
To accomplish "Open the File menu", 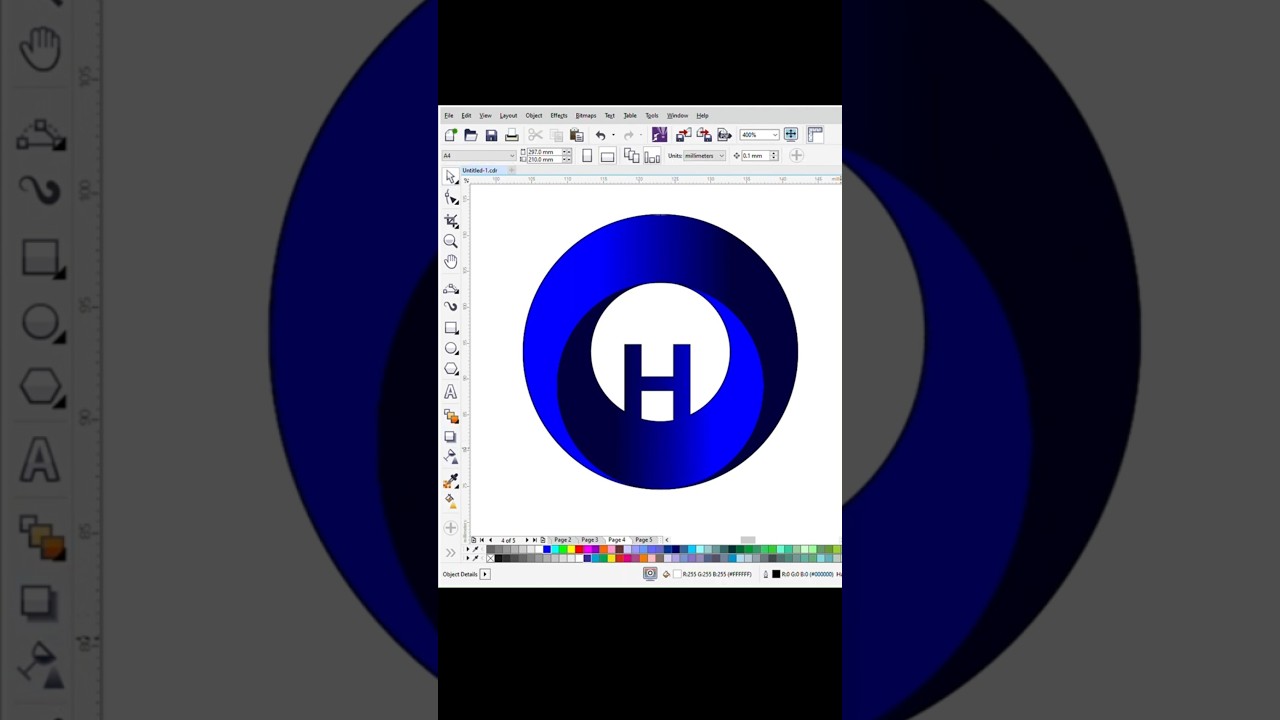I will [x=449, y=116].
